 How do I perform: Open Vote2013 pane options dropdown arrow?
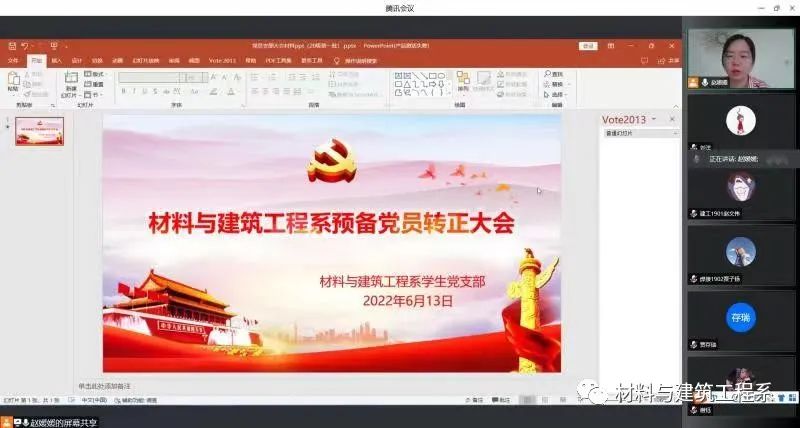click(654, 119)
